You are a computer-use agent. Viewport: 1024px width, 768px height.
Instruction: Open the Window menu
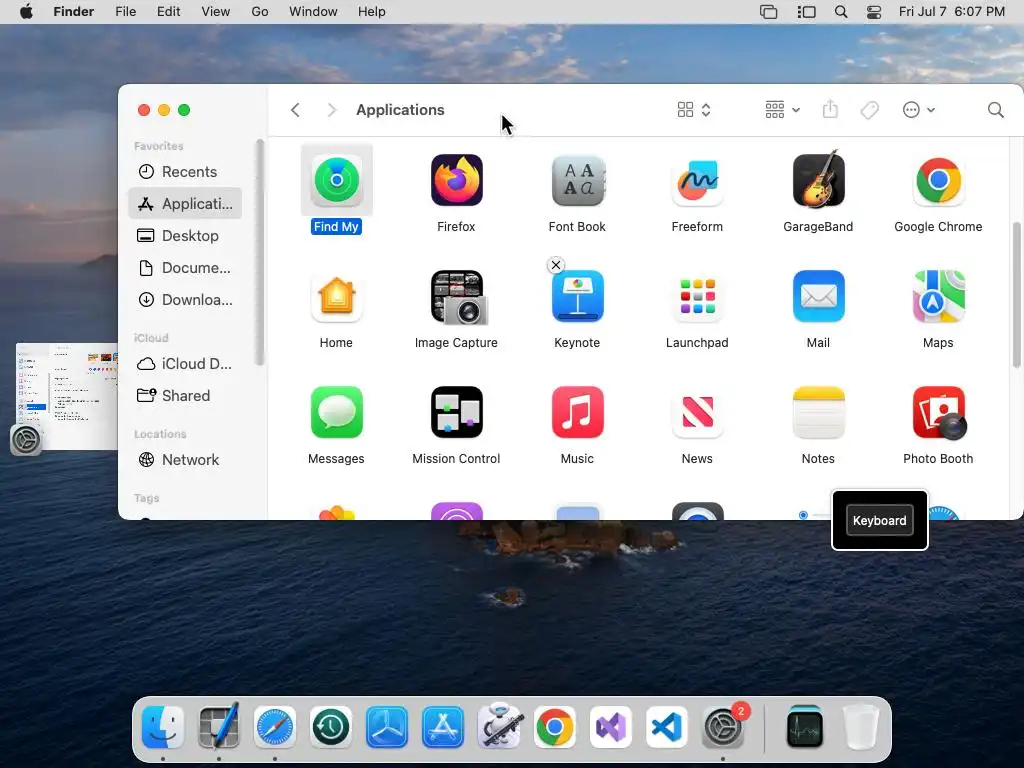(x=313, y=12)
